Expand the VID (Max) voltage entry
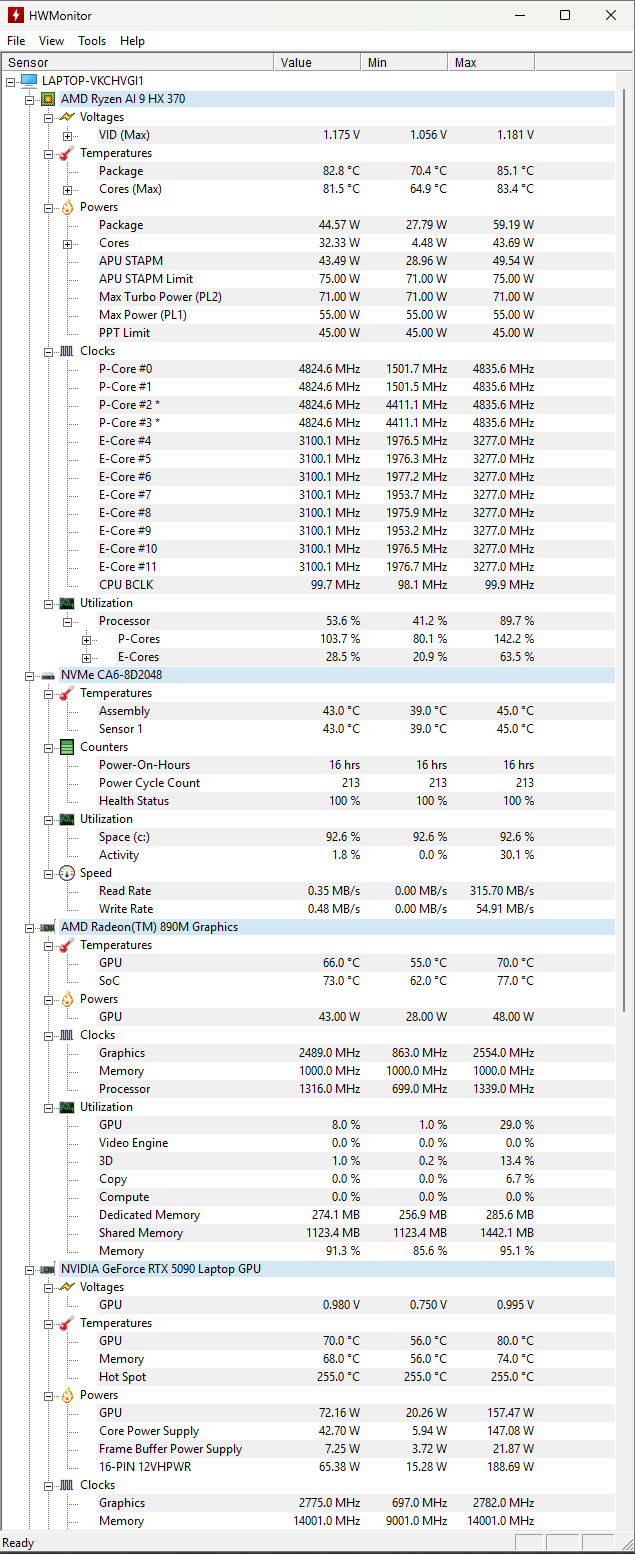The width and height of the screenshot is (635, 1554). 67,135
